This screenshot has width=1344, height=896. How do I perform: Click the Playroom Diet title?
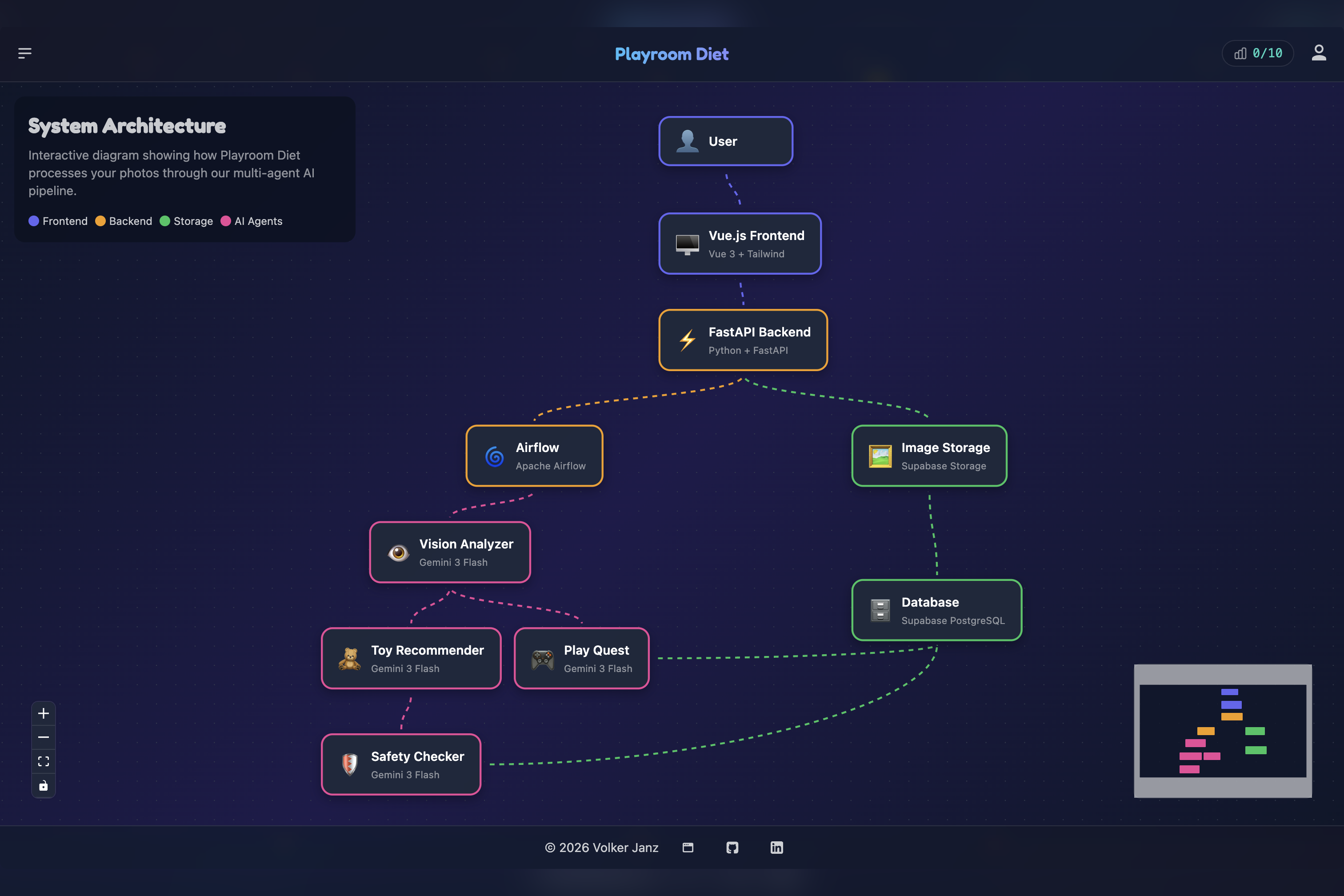pos(672,54)
